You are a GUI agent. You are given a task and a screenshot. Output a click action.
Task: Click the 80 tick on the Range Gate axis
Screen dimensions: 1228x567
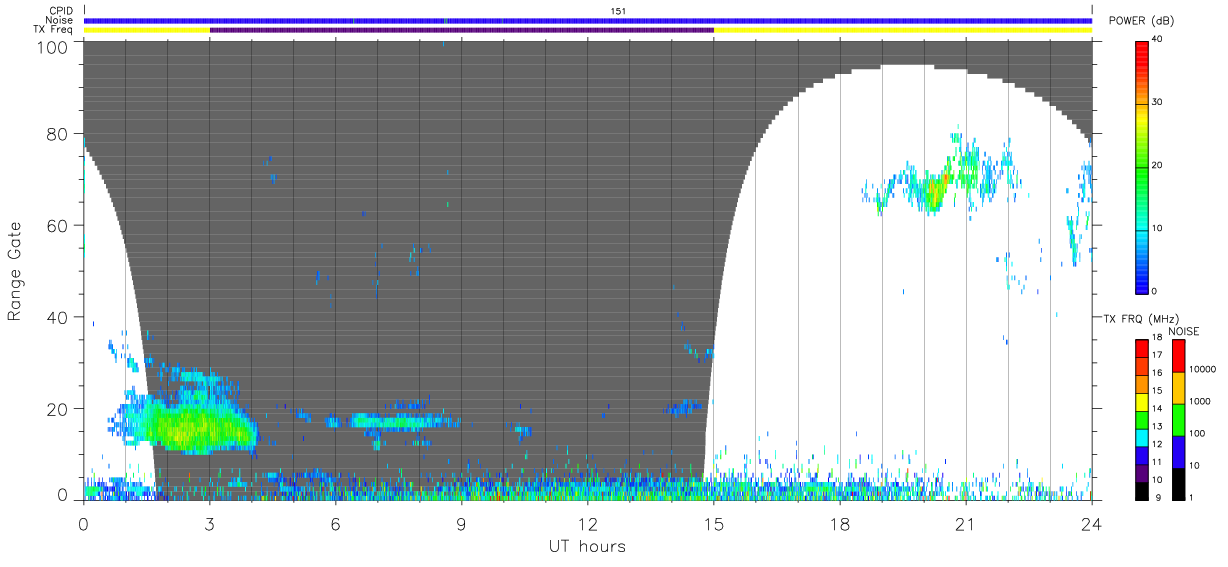(x=59, y=133)
